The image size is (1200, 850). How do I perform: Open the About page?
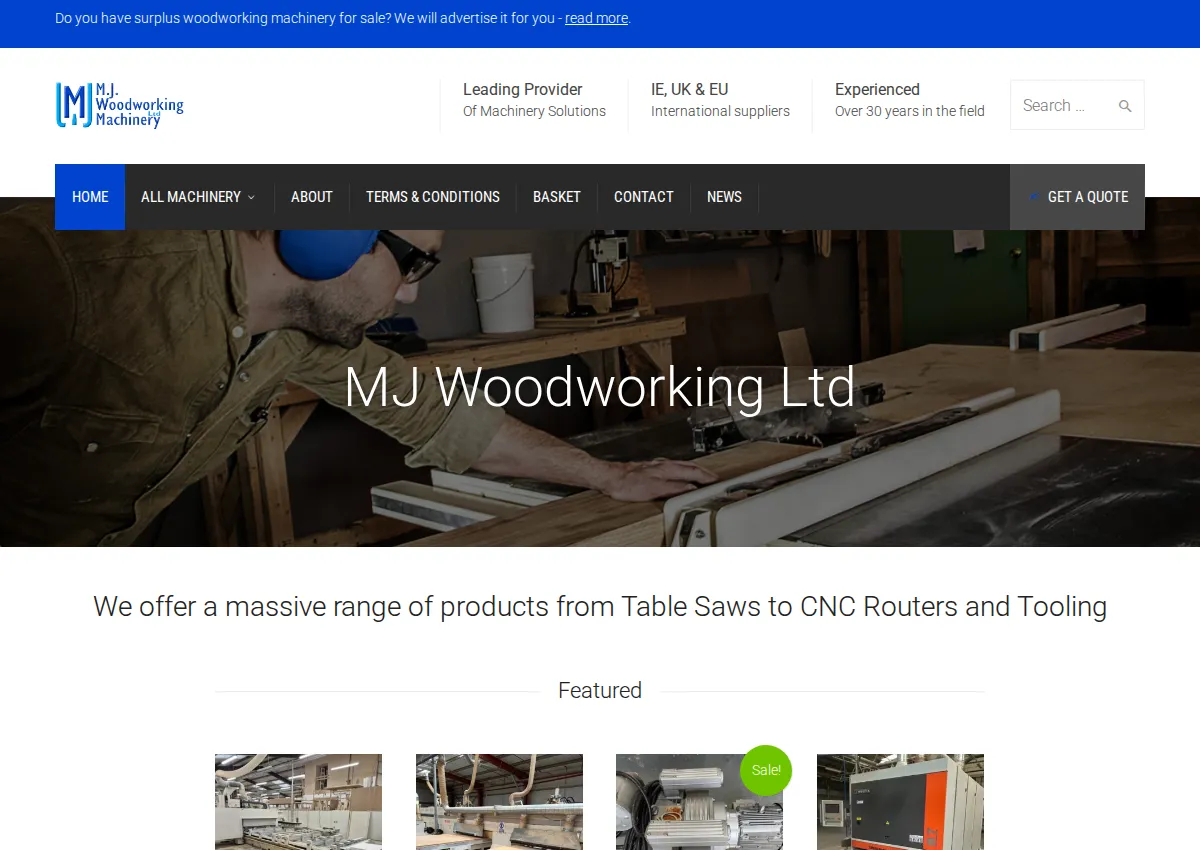312,197
